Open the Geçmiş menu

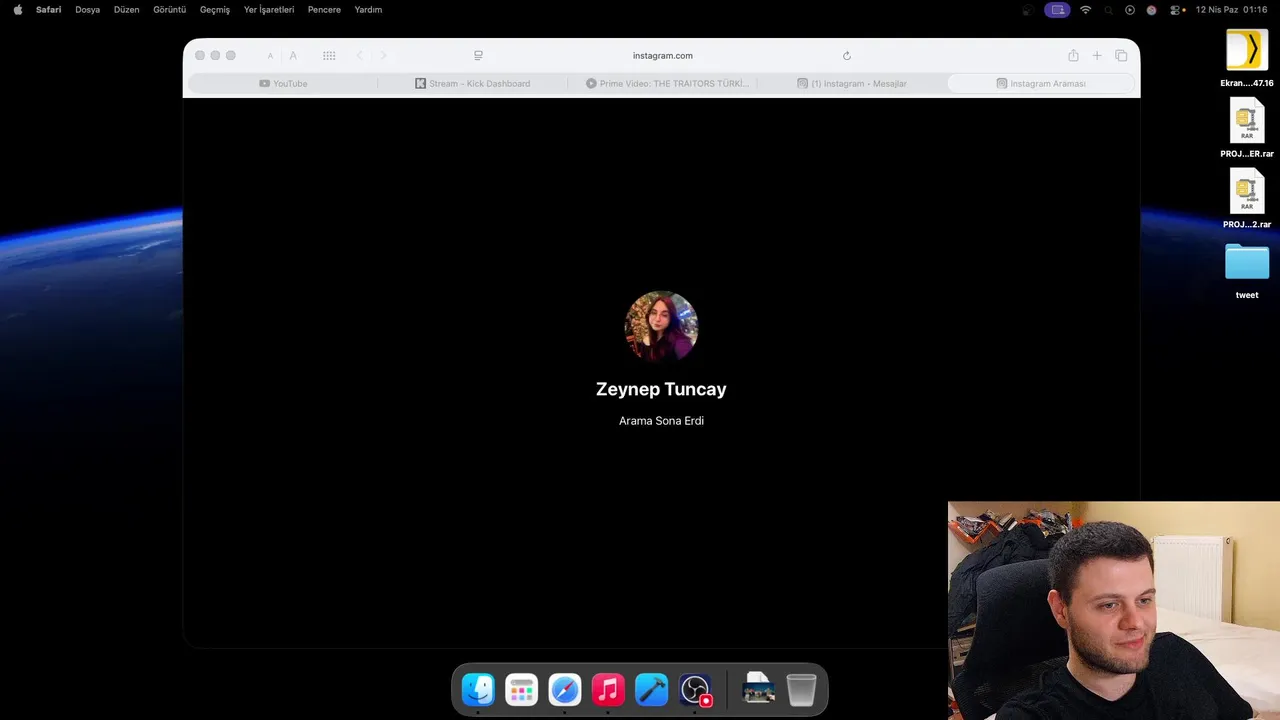215,10
